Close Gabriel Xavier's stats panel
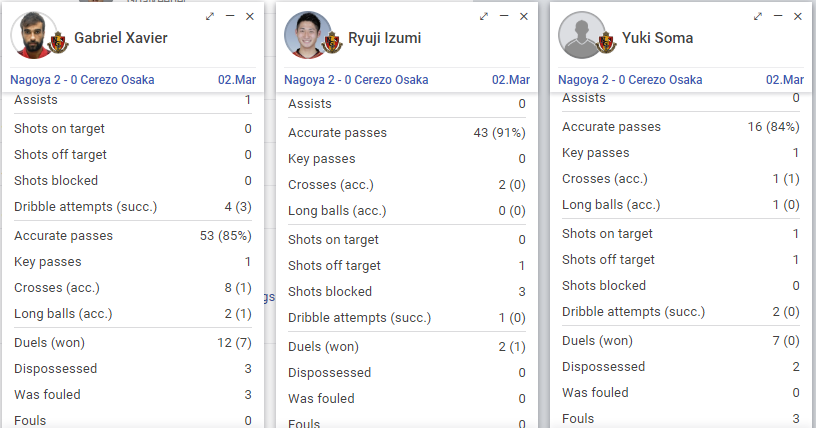 [250, 17]
